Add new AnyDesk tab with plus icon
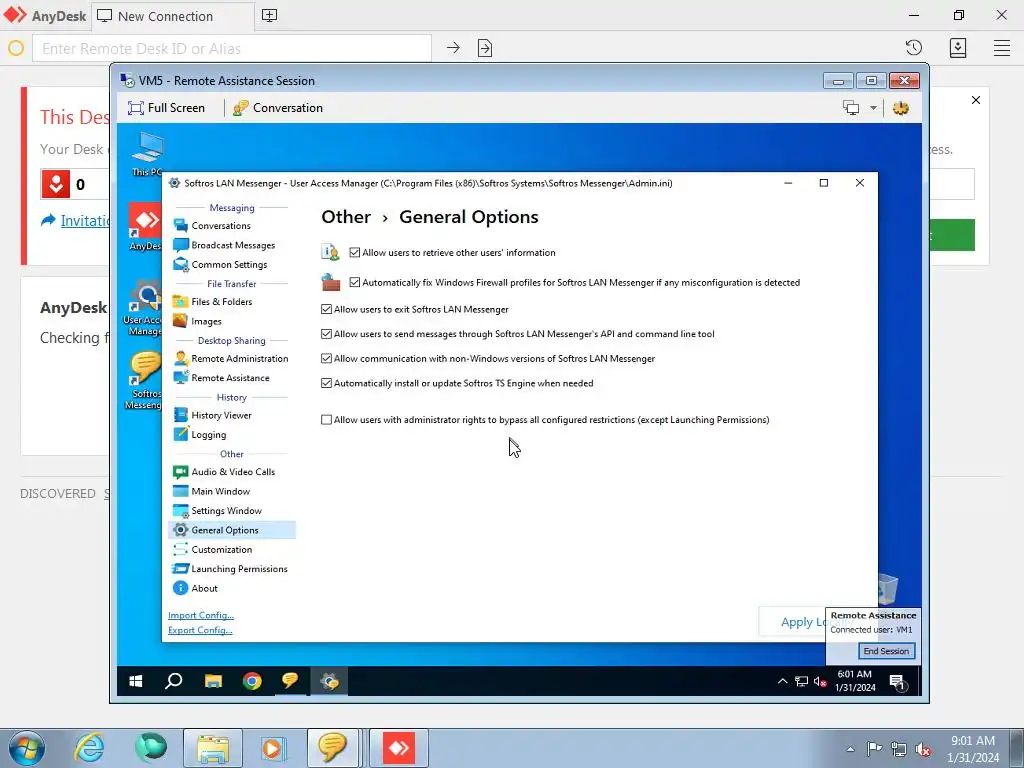The height and width of the screenshot is (768, 1024). click(269, 16)
